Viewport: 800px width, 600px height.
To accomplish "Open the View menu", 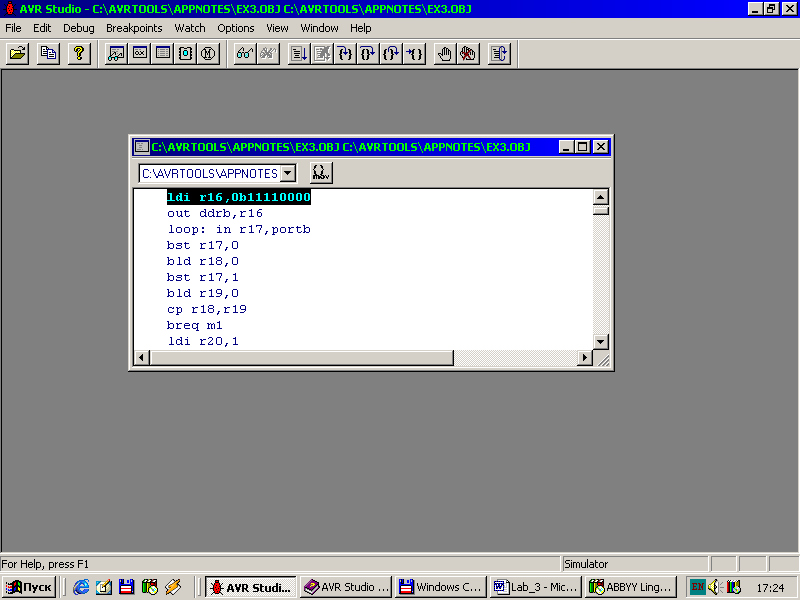I will 277,28.
